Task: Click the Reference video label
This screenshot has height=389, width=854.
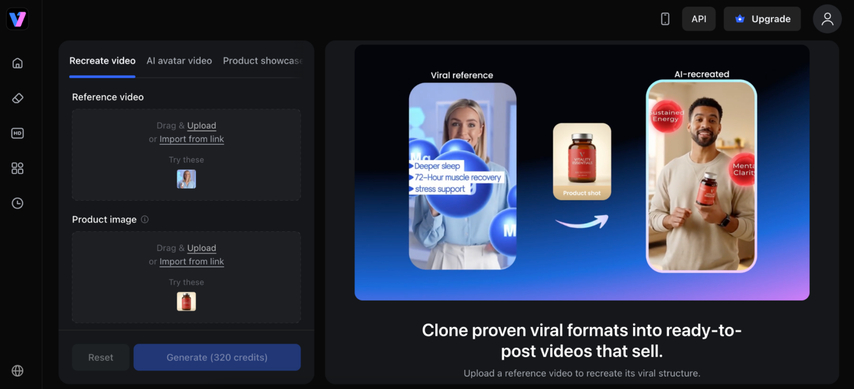Action: (108, 97)
